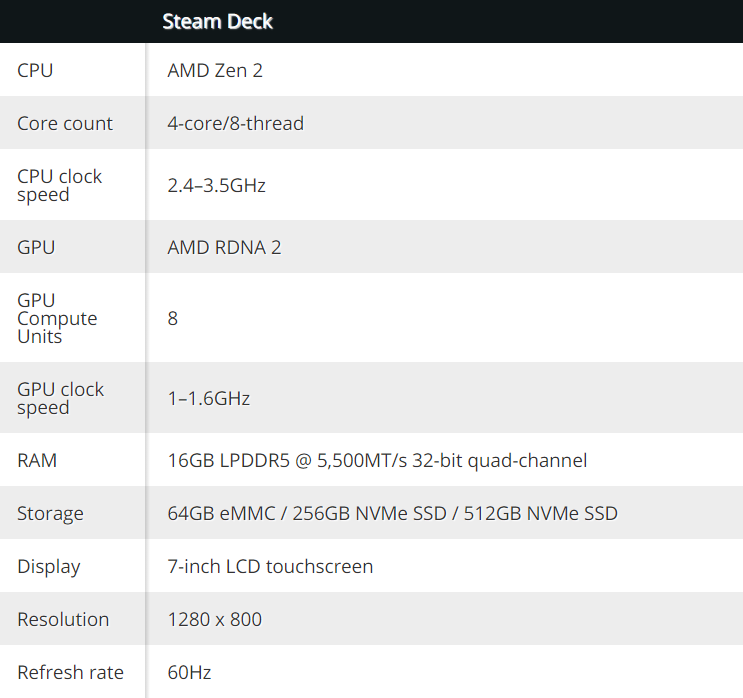
Task: Select the GPU row label
Action: coord(36,247)
